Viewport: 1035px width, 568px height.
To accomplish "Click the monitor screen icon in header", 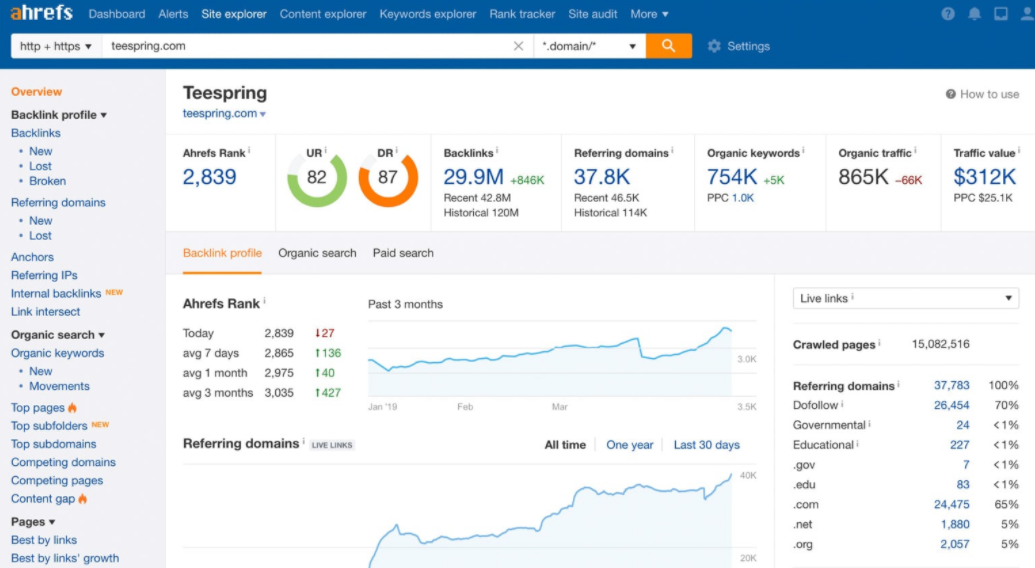I will tap(1001, 14).
